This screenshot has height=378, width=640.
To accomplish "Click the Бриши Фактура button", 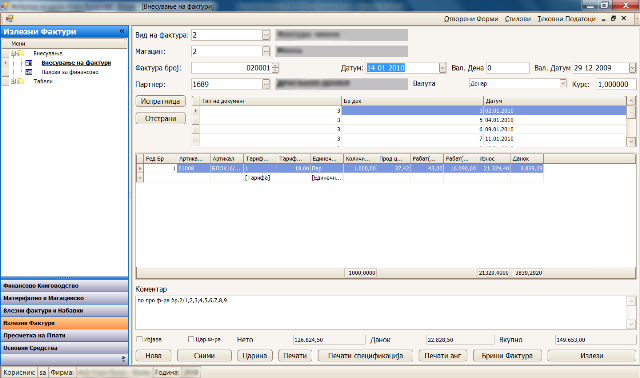I will coord(507,356).
